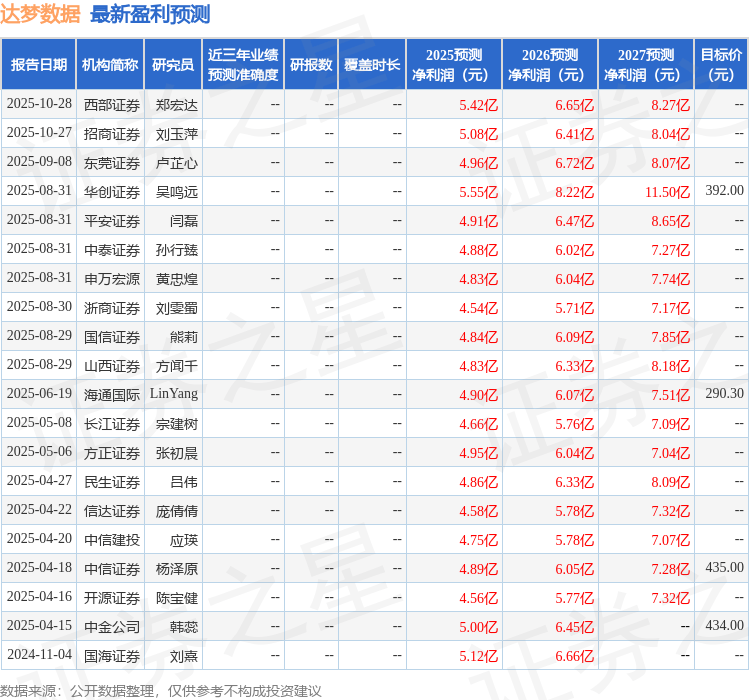The image size is (749, 700).
Task: Click 华创证券 institution cell
Action: pos(112,192)
